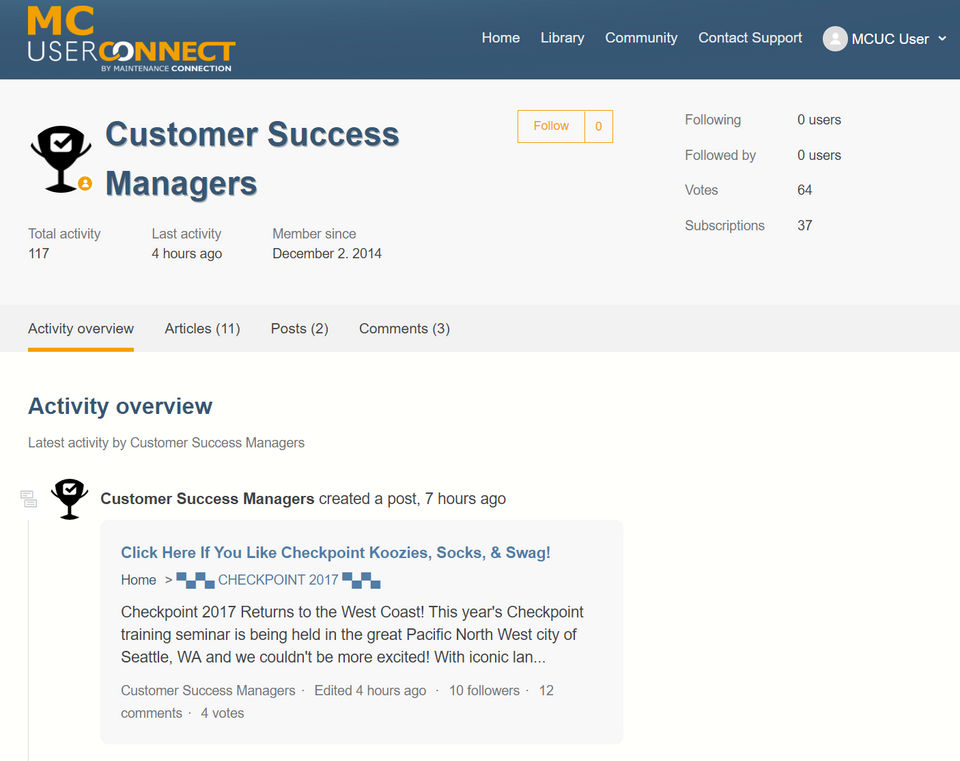The height and width of the screenshot is (761, 960).
Task: Click the Votes value 64
Action: (804, 190)
